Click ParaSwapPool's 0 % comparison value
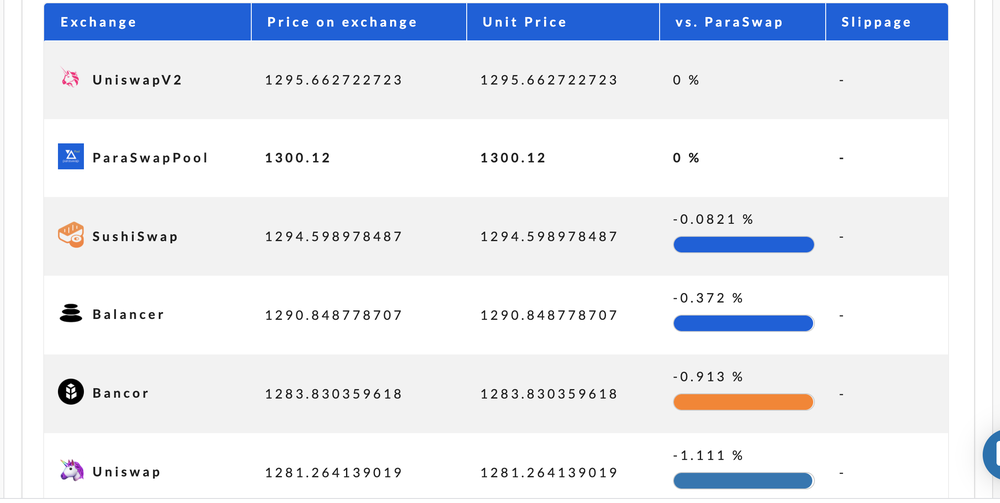The height and width of the screenshot is (503, 1000). pos(686,157)
